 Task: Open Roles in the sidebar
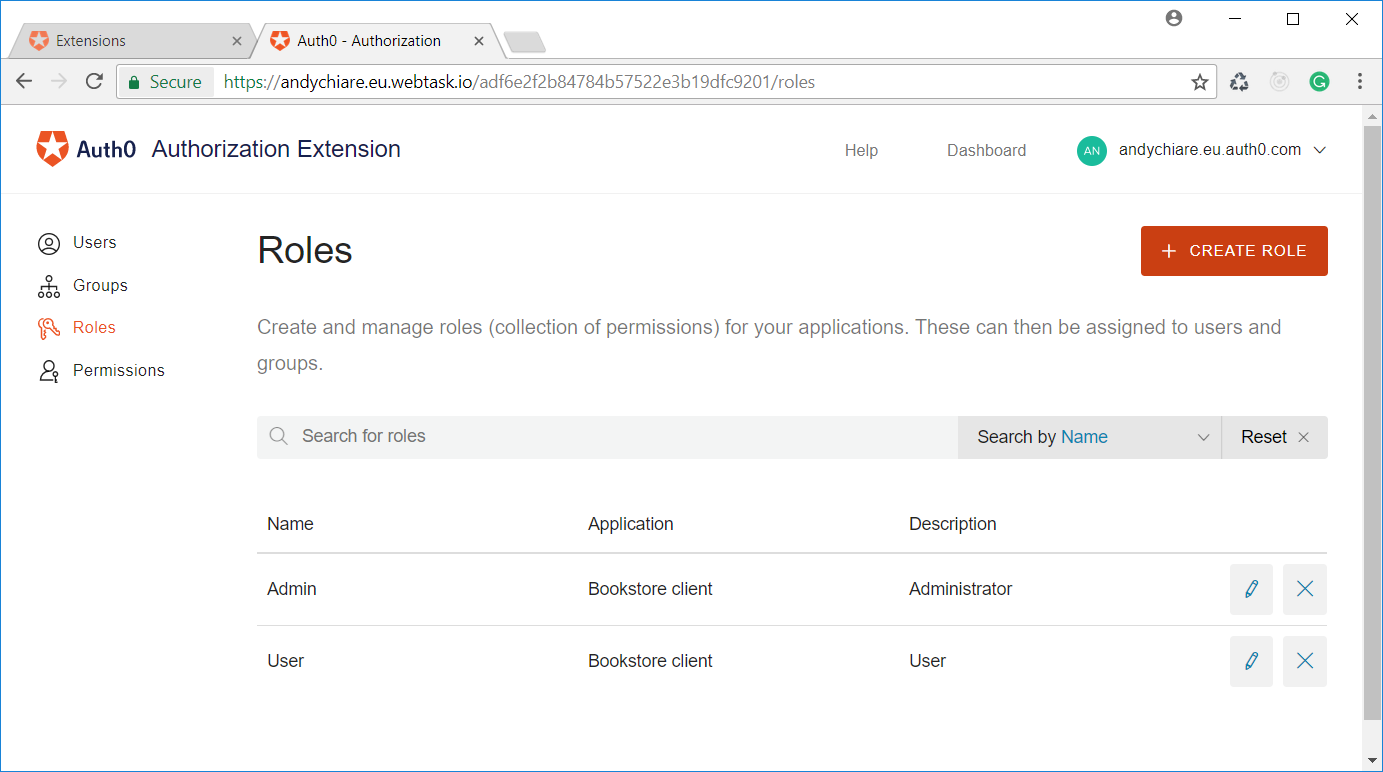click(94, 328)
